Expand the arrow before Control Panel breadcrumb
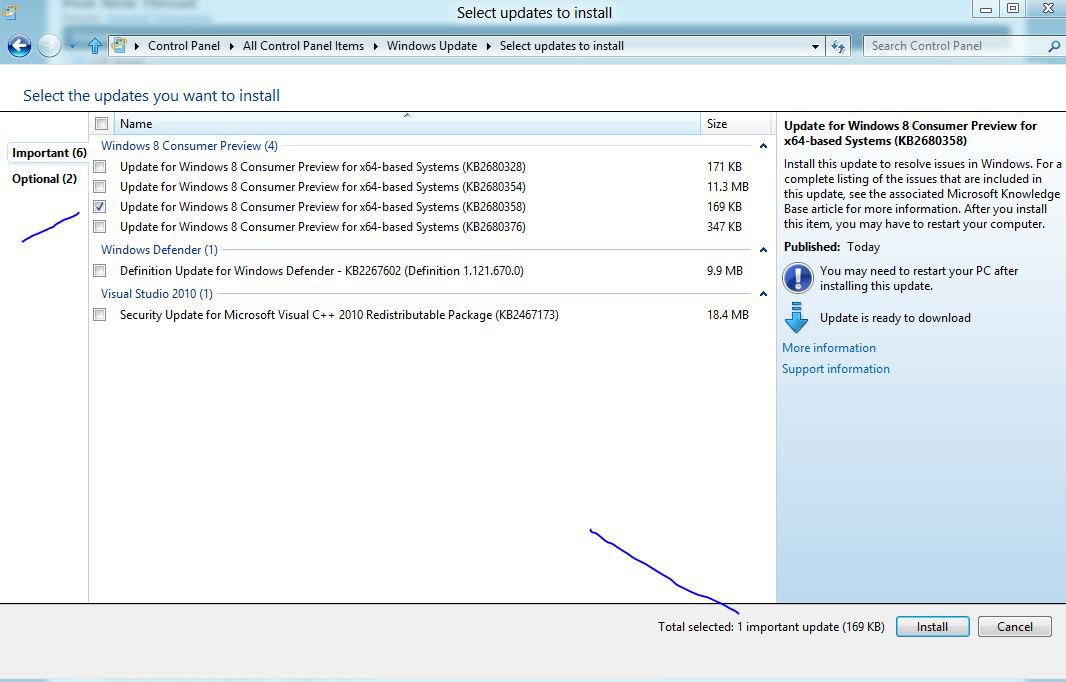This screenshot has width=1066, height=682. click(x=137, y=46)
